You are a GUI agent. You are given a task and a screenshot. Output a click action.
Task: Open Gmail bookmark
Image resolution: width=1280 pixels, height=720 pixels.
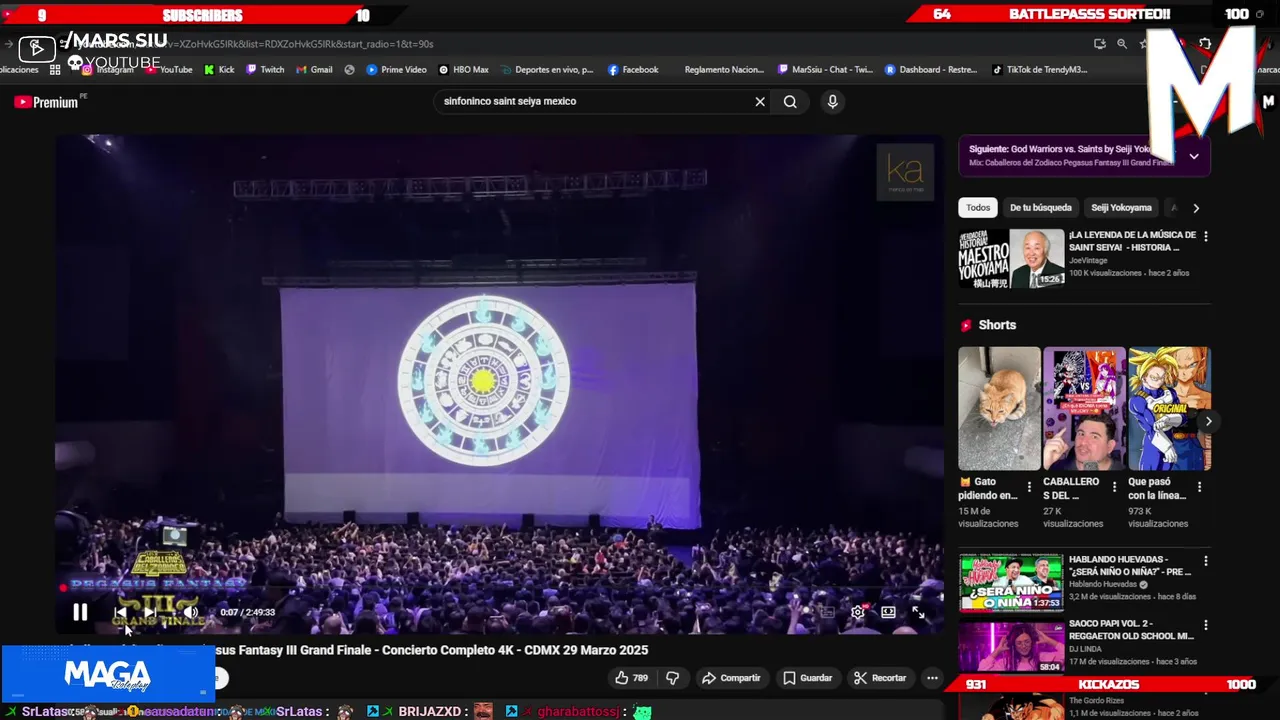314,70
